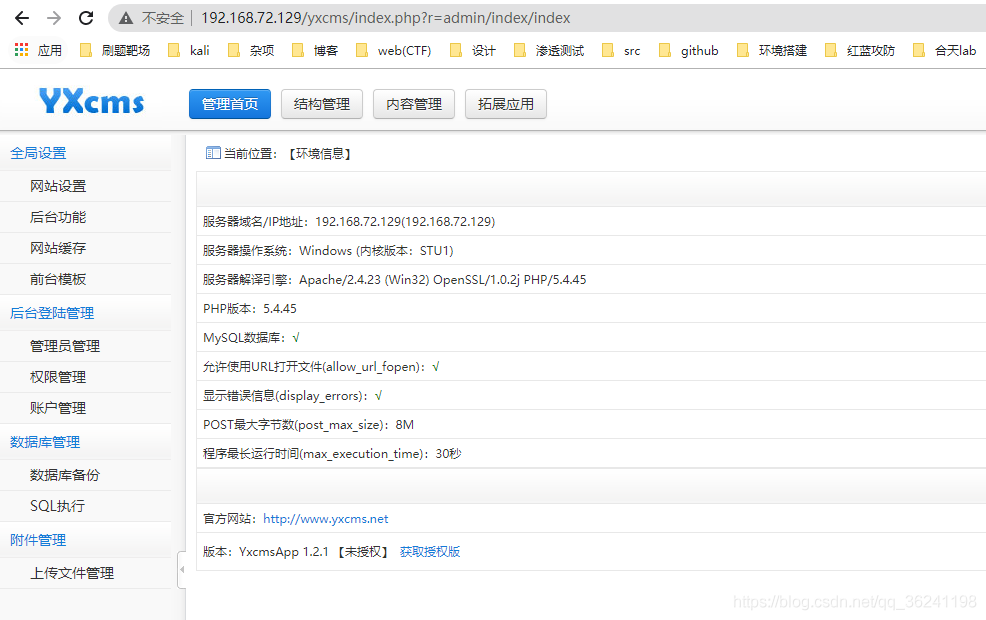The image size is (986, 620).
Task: Click the allow_url_fopen row
Action: [591, 367]
